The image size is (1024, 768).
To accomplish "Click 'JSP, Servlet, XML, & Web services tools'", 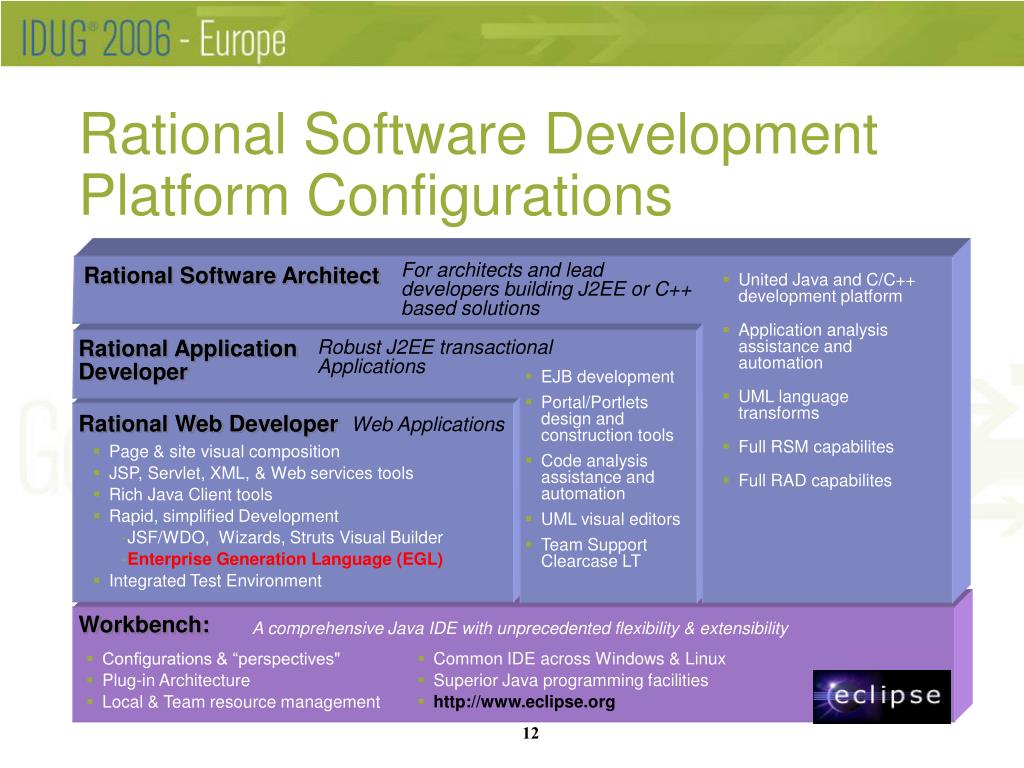I will [261, 473].
